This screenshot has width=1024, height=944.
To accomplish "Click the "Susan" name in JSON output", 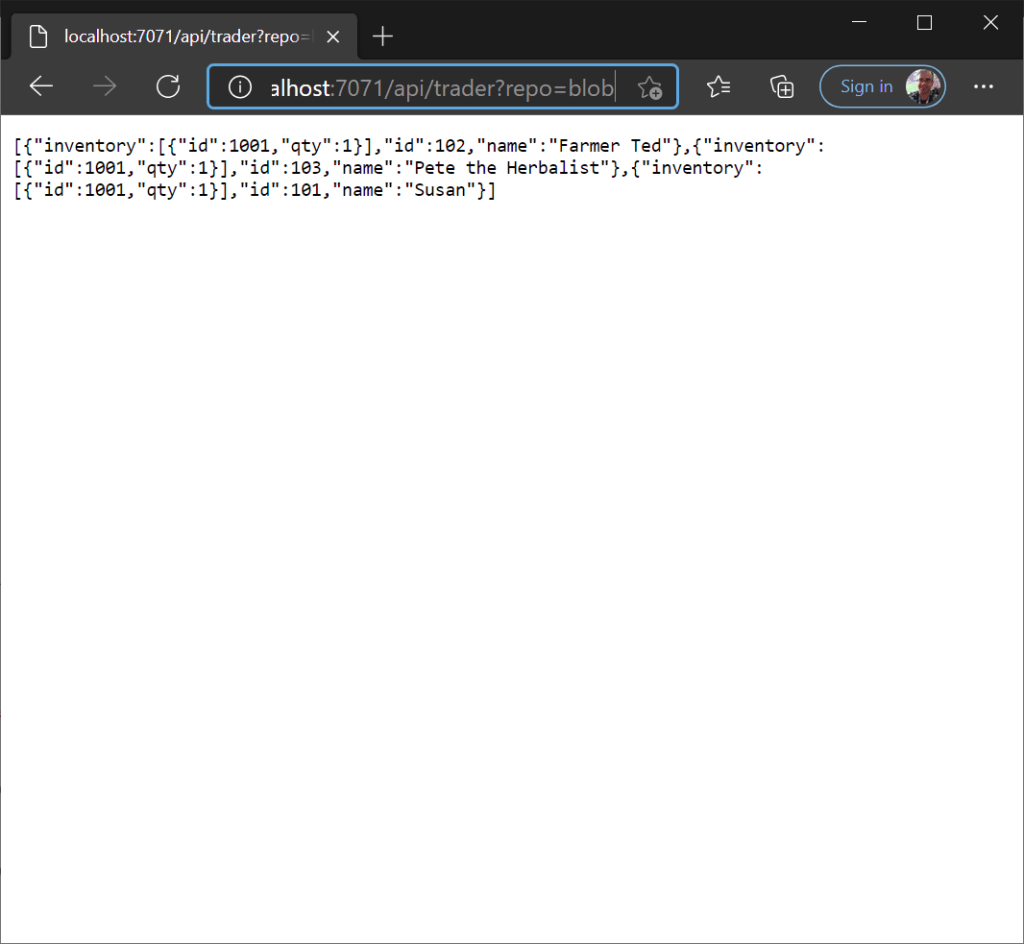I will [441, 190].
